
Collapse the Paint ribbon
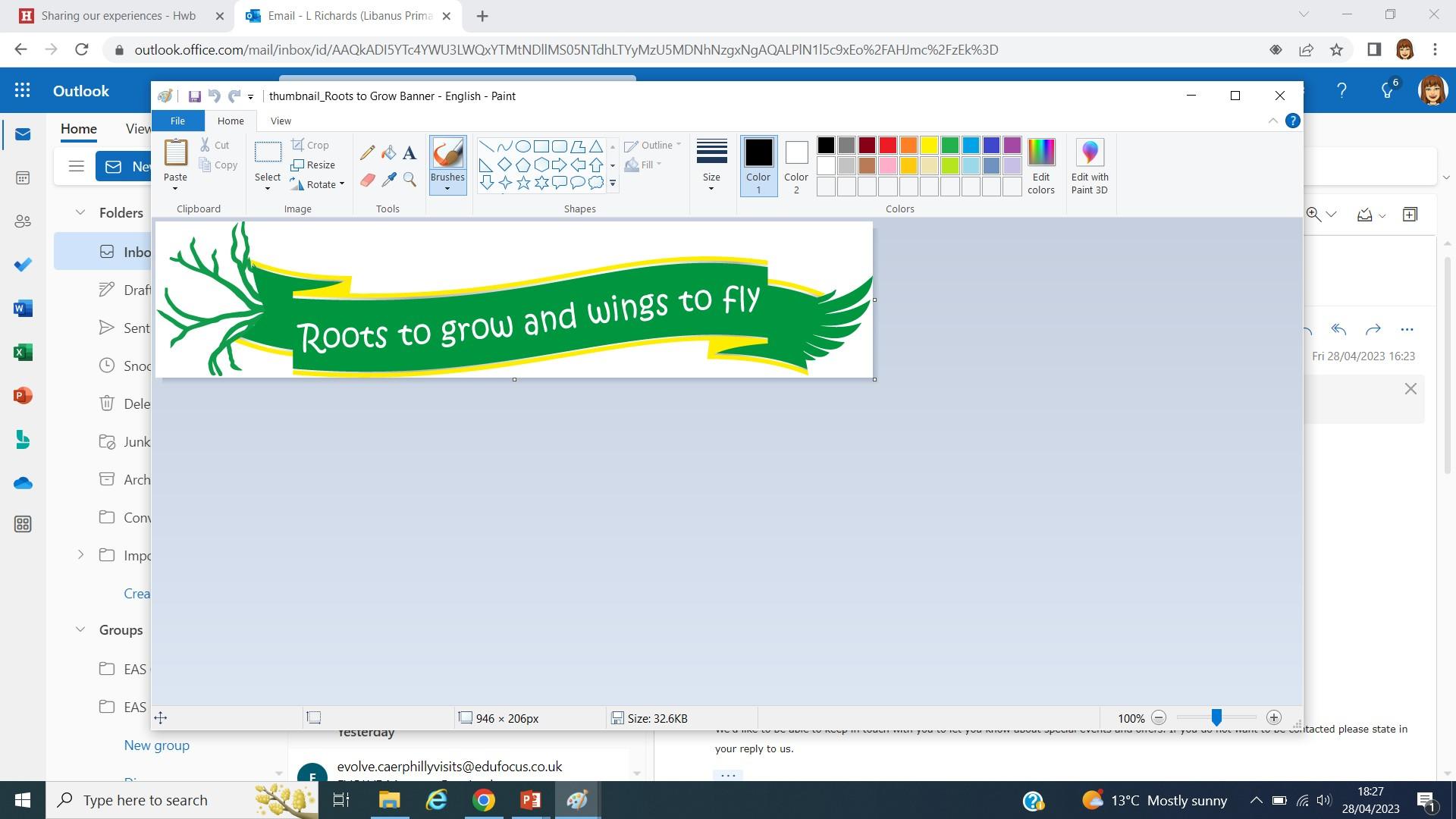point(1273,121)
